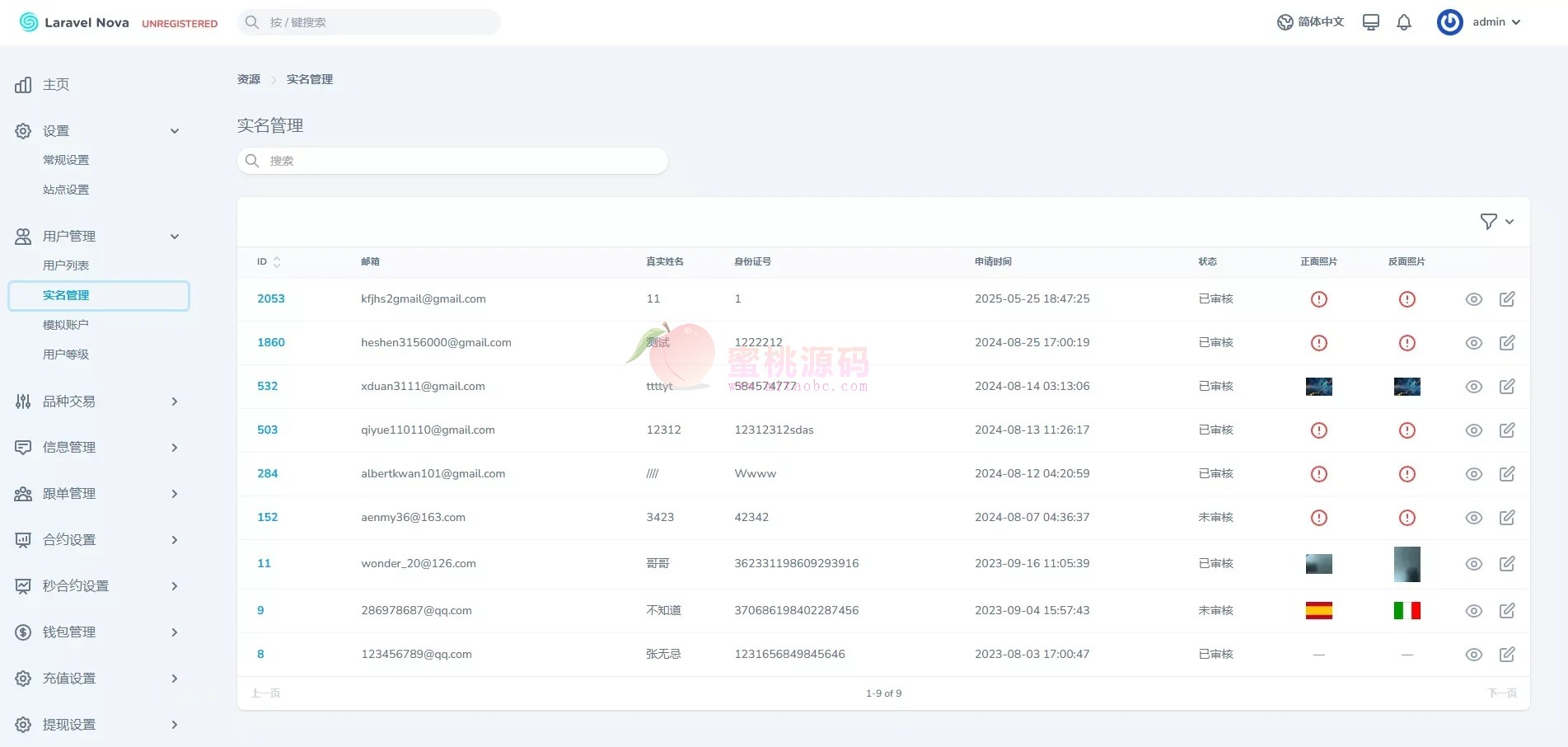The image size is (1568, 747).
Task: Open Spain flag front photo thumbnail
Action: click(x=1318, y=611)
